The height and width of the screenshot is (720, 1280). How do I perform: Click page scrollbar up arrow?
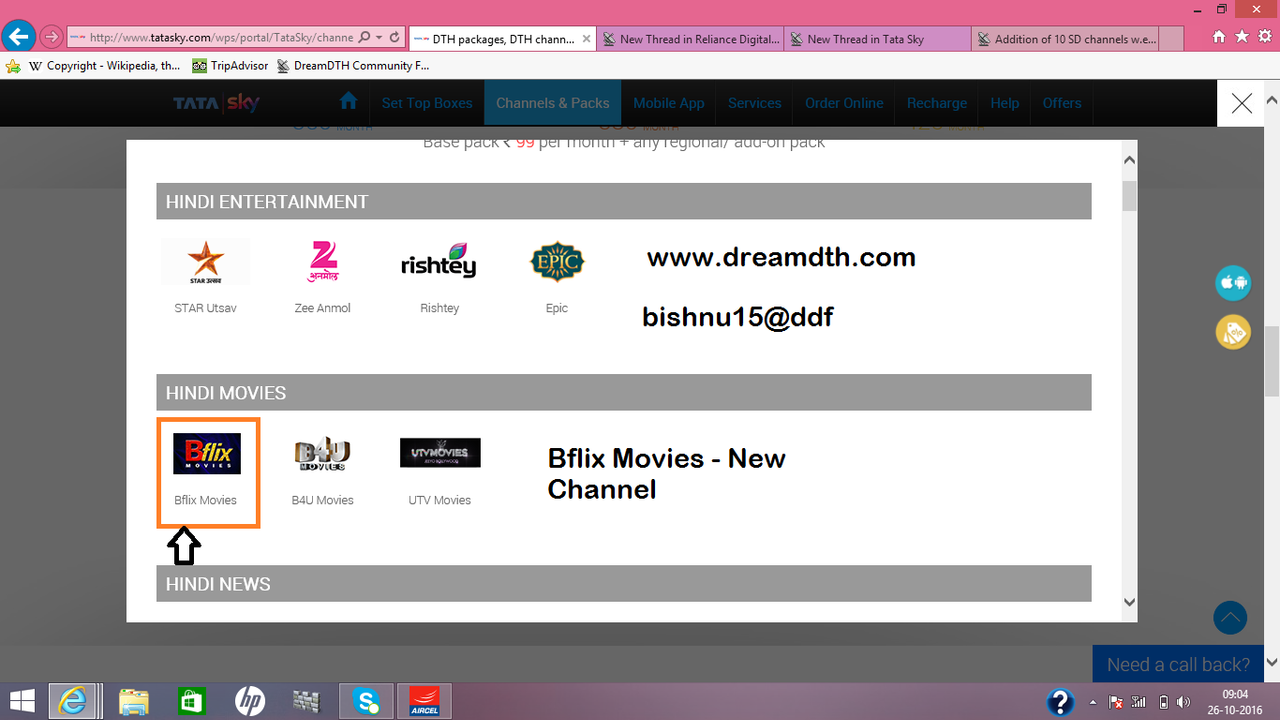pos(1272,100)
